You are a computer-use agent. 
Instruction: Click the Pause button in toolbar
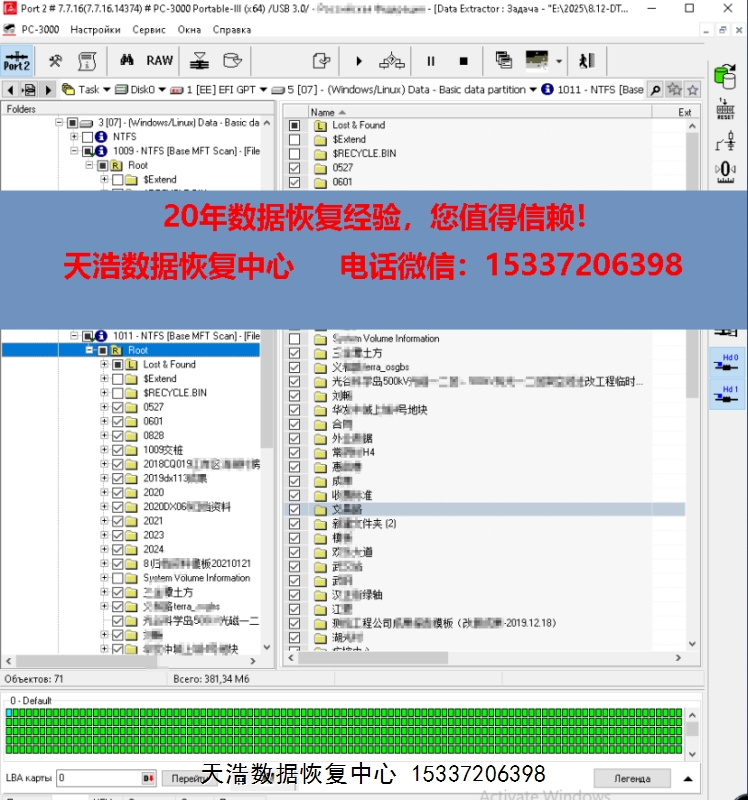tap(431, 61)
